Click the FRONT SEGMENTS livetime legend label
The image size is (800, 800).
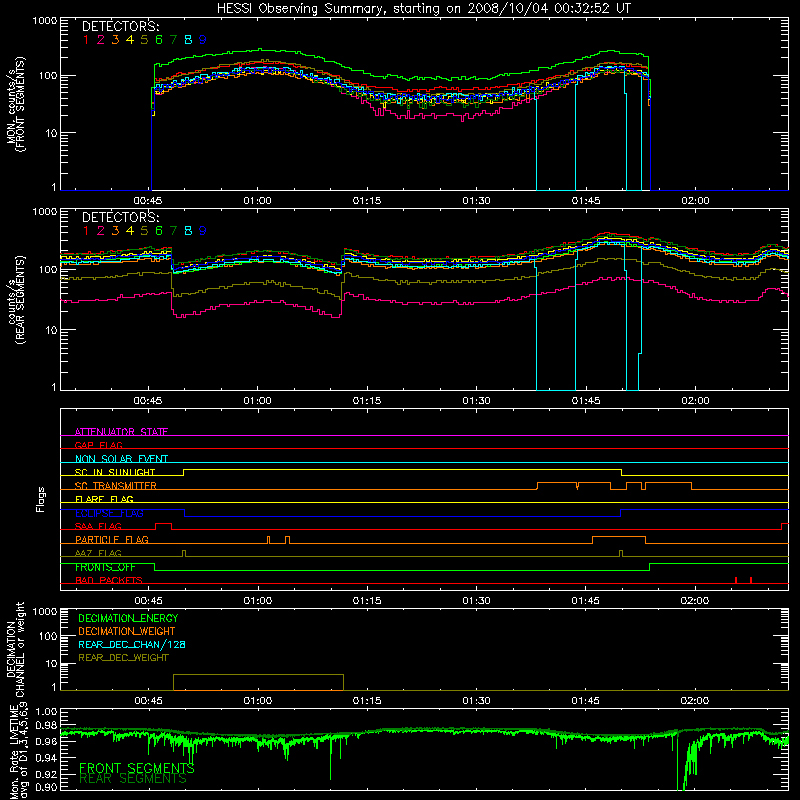137,768
